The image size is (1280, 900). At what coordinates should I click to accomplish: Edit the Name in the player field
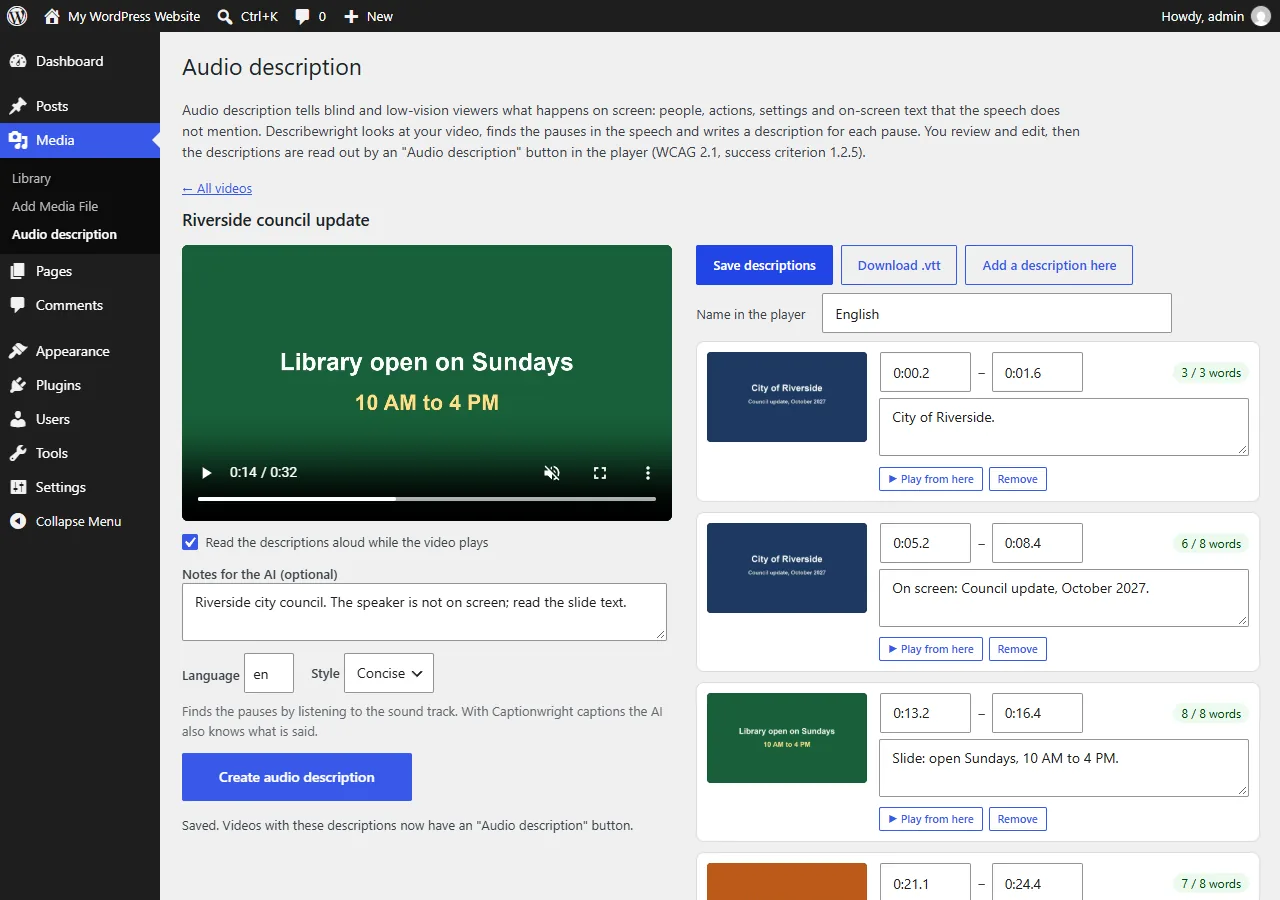(x=996, y=313)
